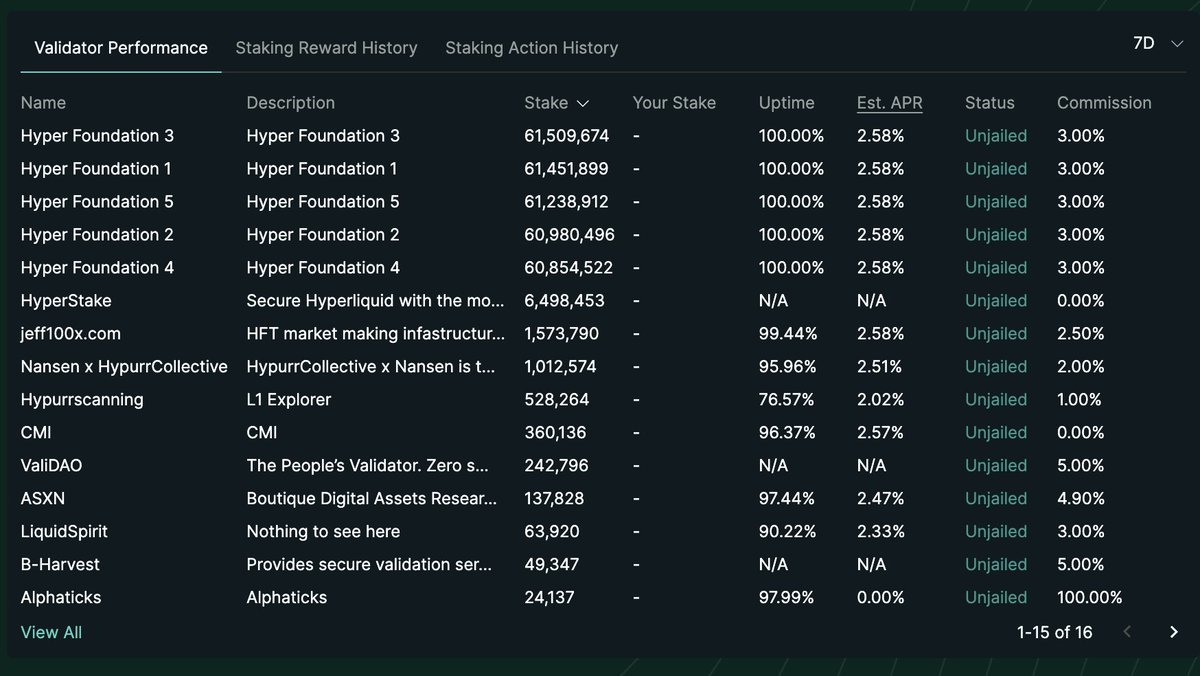Screen dimensions: 1200x676
Task: Select the Validator Performance tab
Action: point(120,47)
